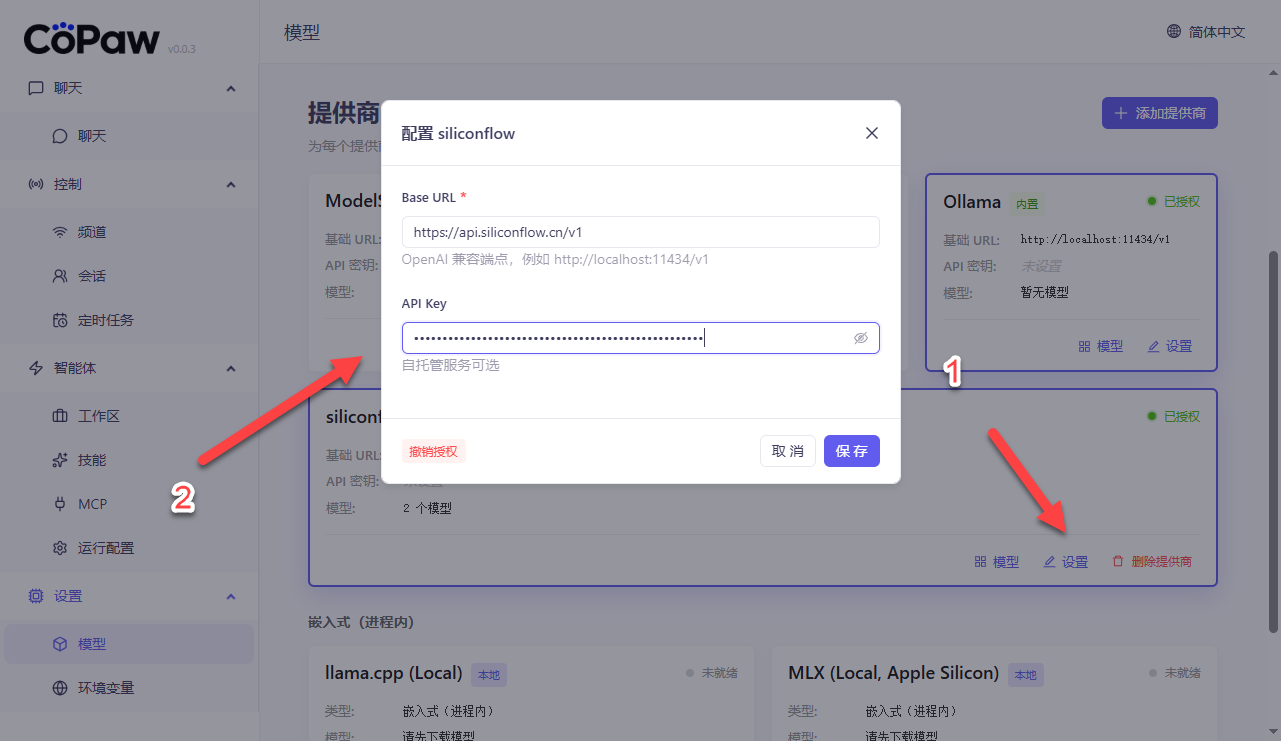Click the 自托管服务可选 hint text
The image size is (1281, 741).
(450, 365)
